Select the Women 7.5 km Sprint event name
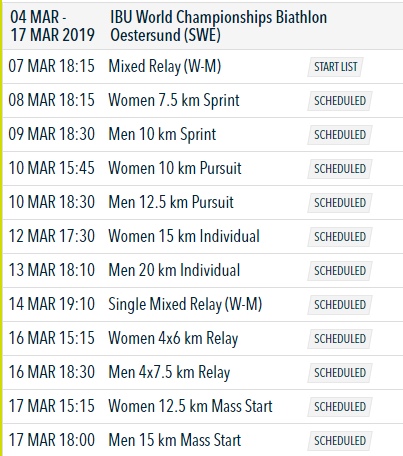Image resolution: width=403 pixels, height=456 pixels. 174,100
